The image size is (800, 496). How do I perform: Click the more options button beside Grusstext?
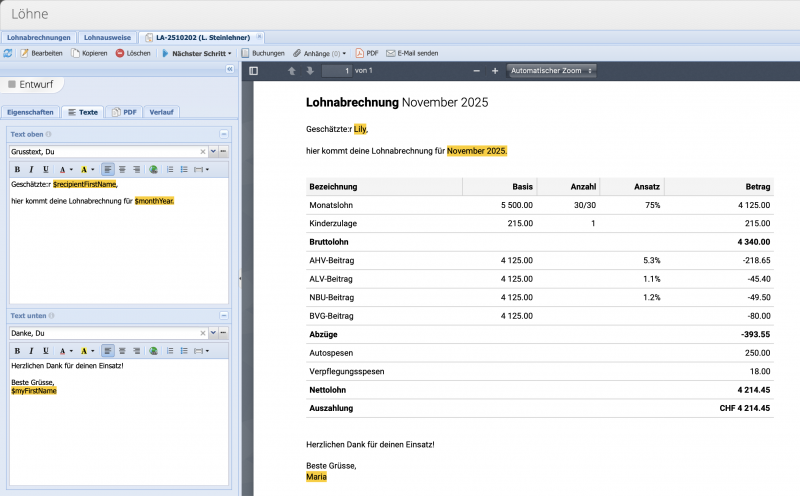pyautogui.click(x=223, y=152)
